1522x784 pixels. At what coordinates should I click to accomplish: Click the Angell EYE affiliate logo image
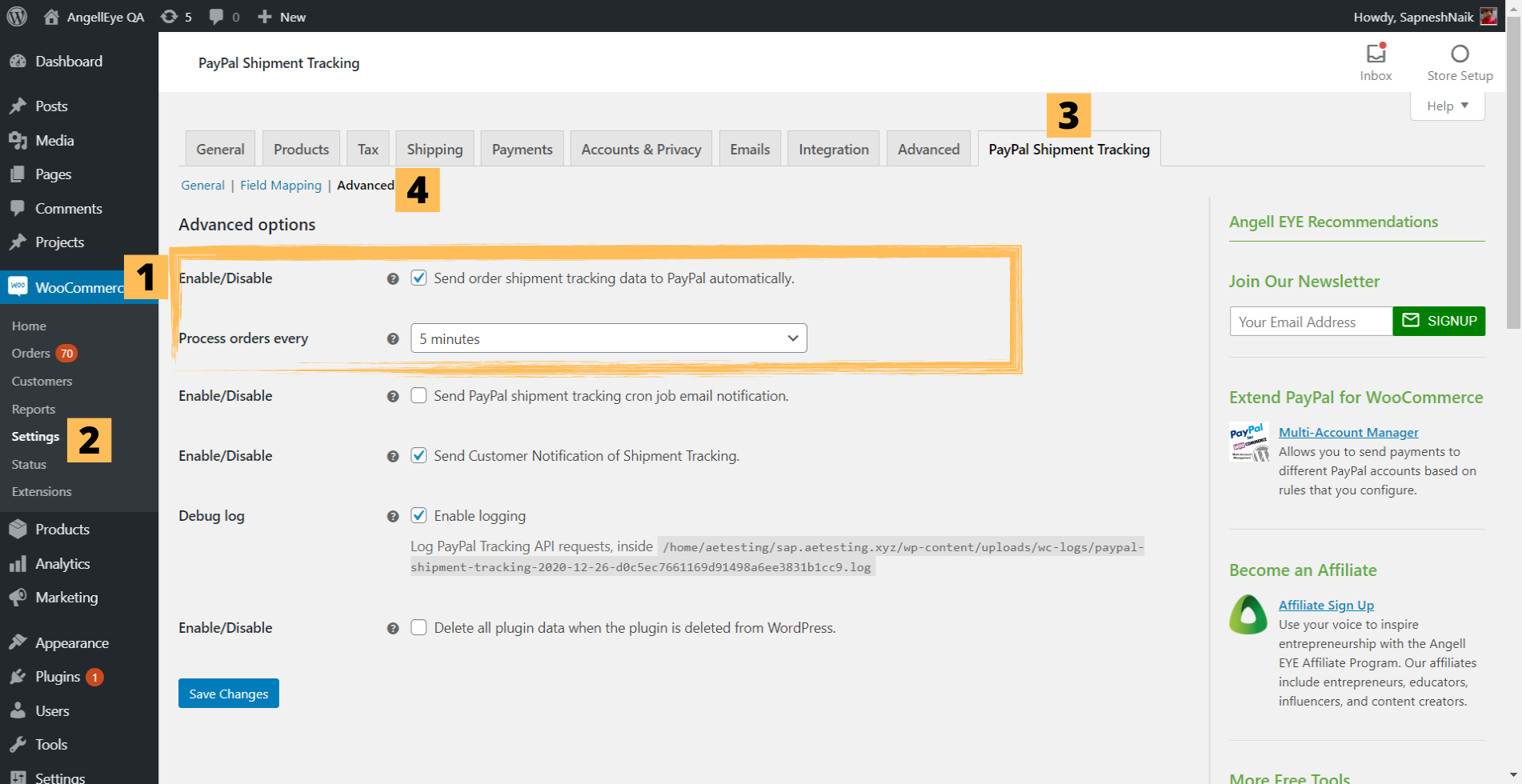click(1248, 614)
